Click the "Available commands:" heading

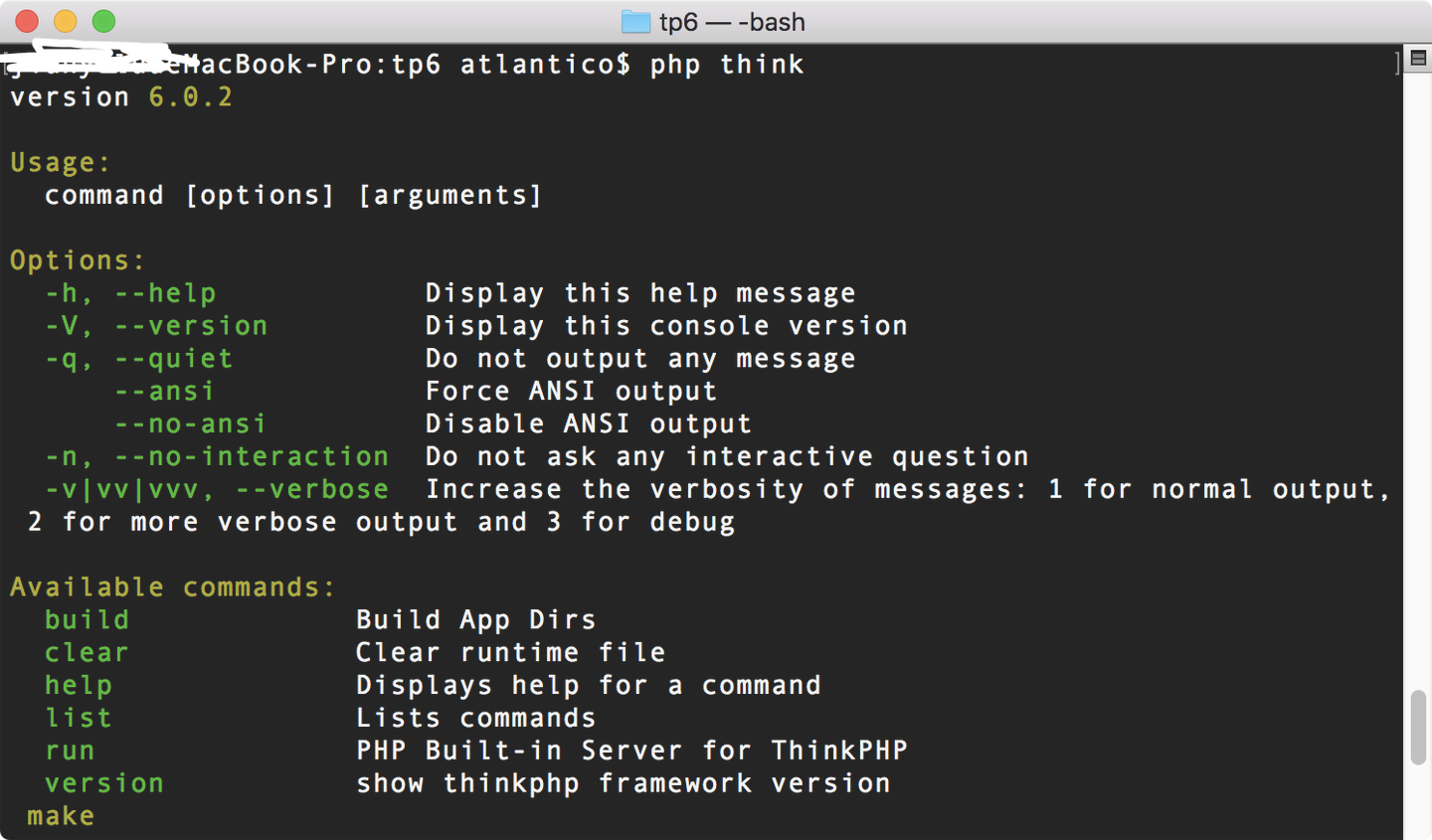click(173, 588)
